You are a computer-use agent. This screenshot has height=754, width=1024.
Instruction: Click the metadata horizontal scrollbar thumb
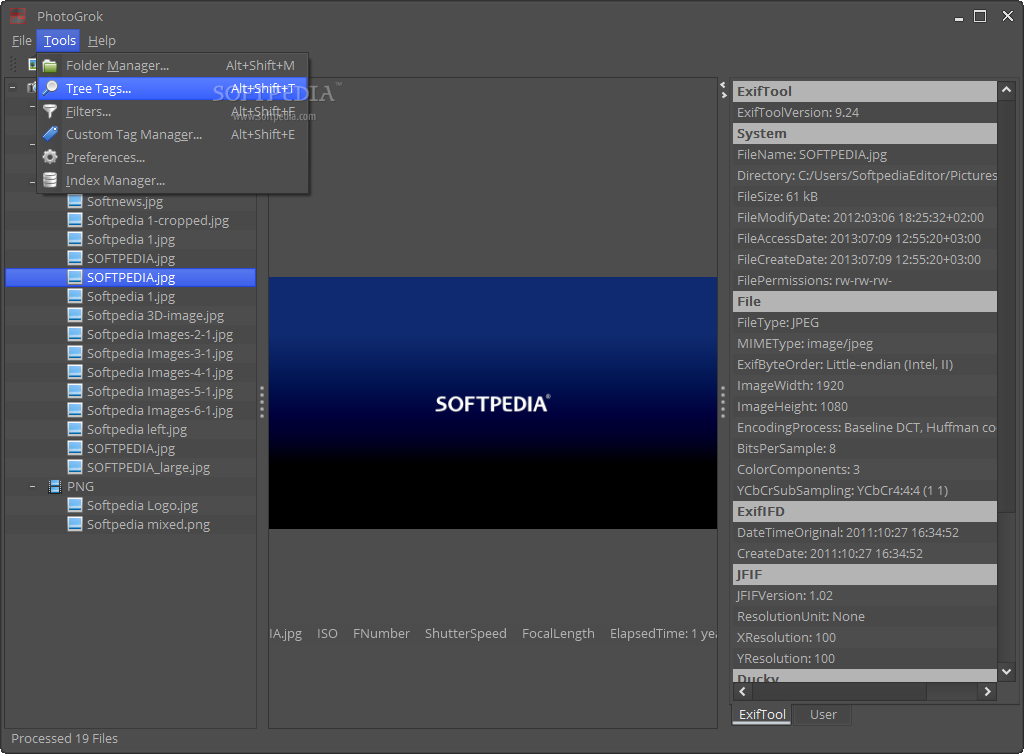point(839,691)
